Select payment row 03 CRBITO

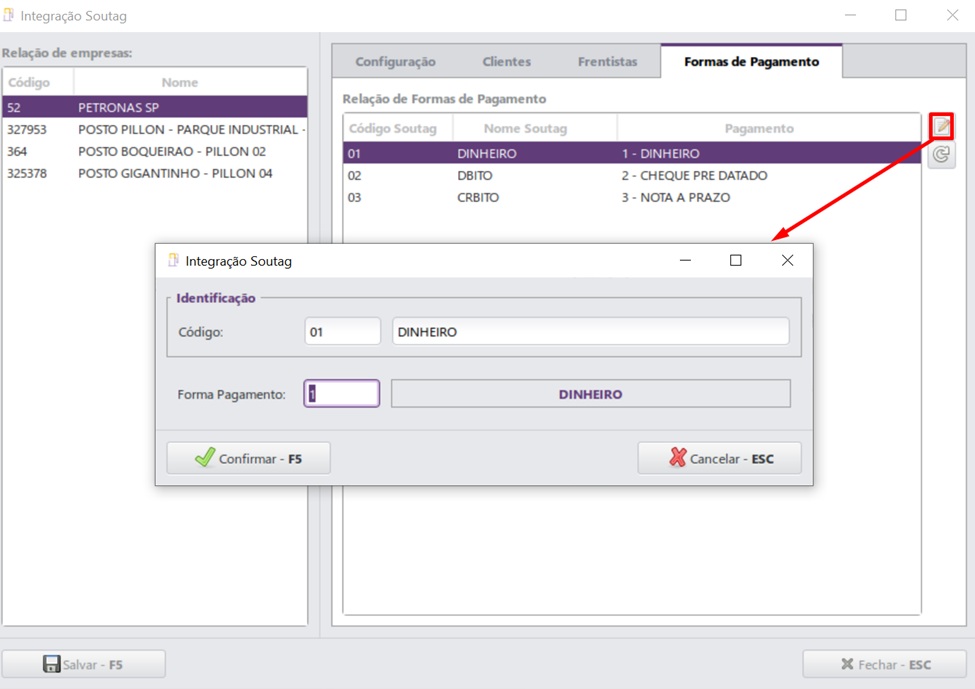[632, 197]
